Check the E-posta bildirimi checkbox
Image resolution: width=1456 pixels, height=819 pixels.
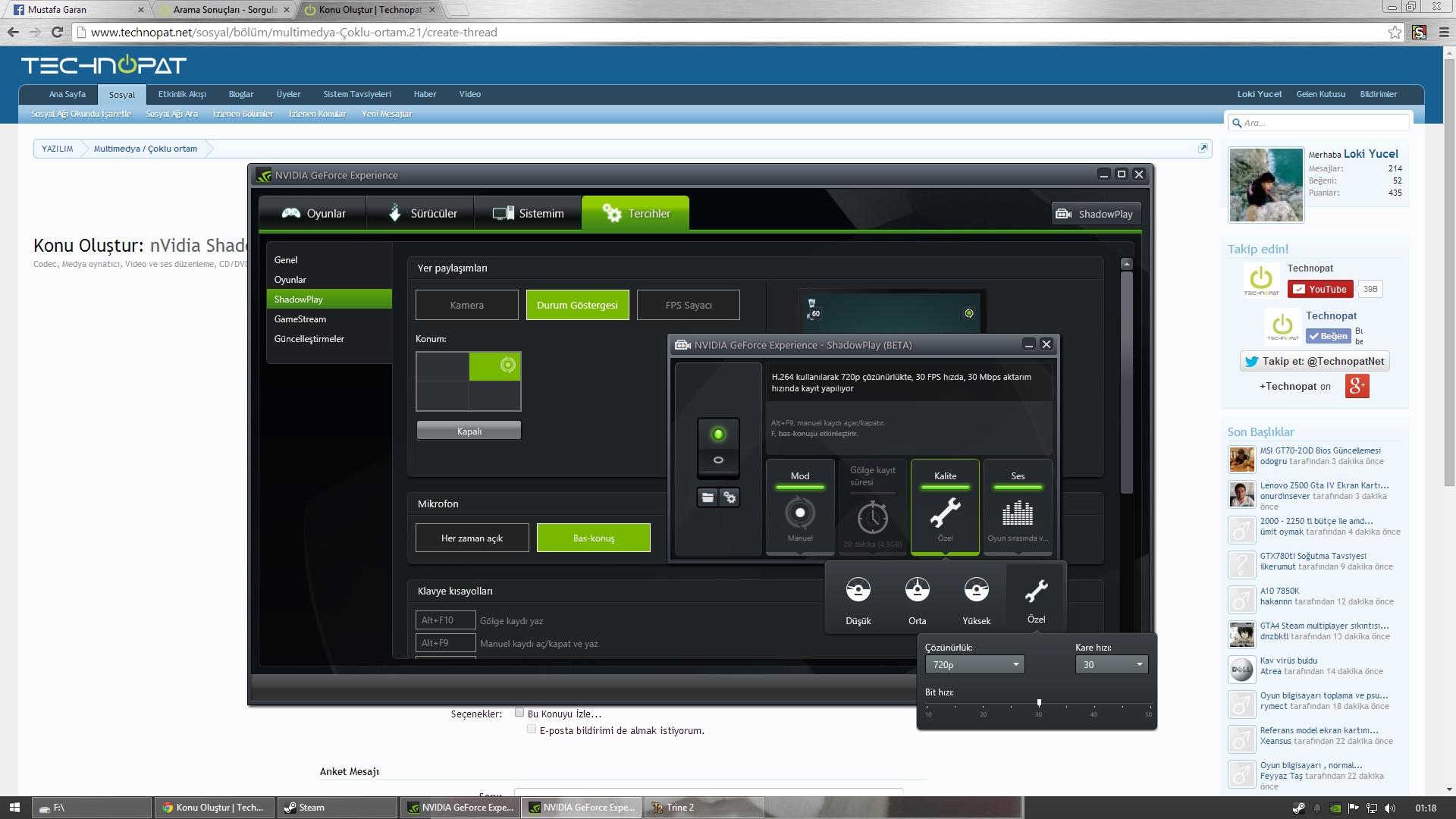(532, 730)
